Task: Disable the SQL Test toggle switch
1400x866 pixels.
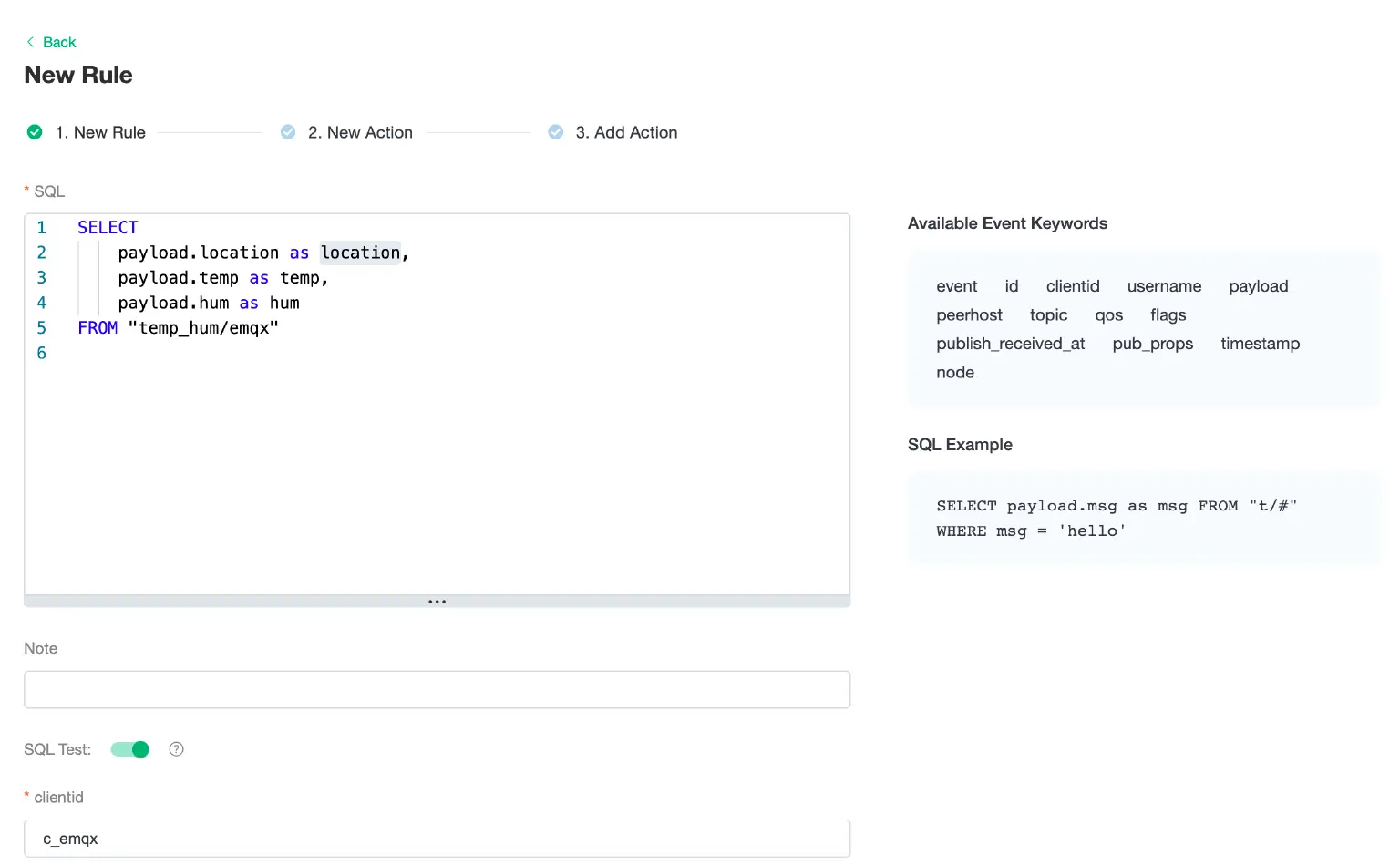Action: (x=129, y=749)
